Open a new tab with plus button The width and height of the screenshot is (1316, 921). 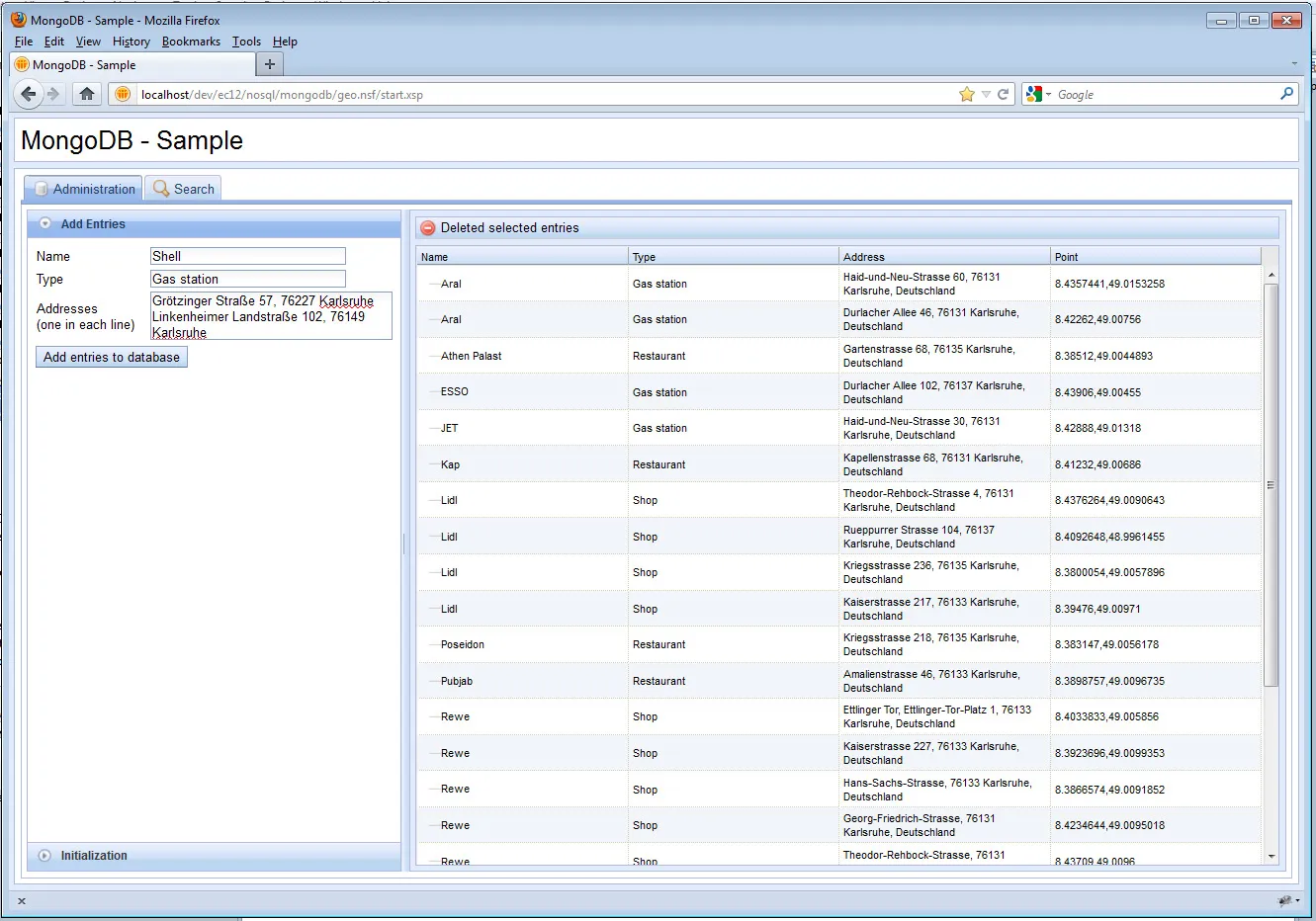point(269,64)
